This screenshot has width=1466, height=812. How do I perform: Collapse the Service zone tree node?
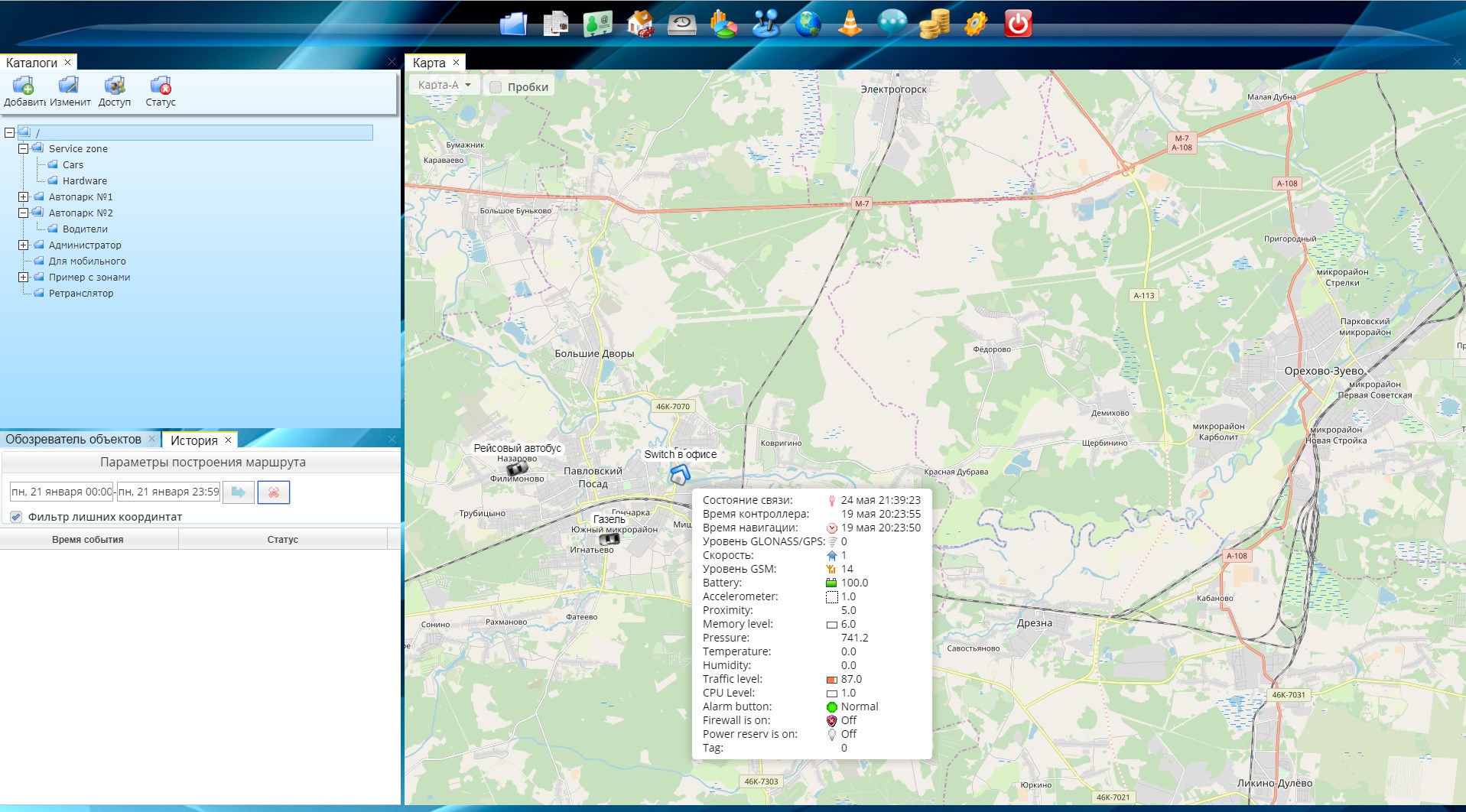click(x=24, y=149)
